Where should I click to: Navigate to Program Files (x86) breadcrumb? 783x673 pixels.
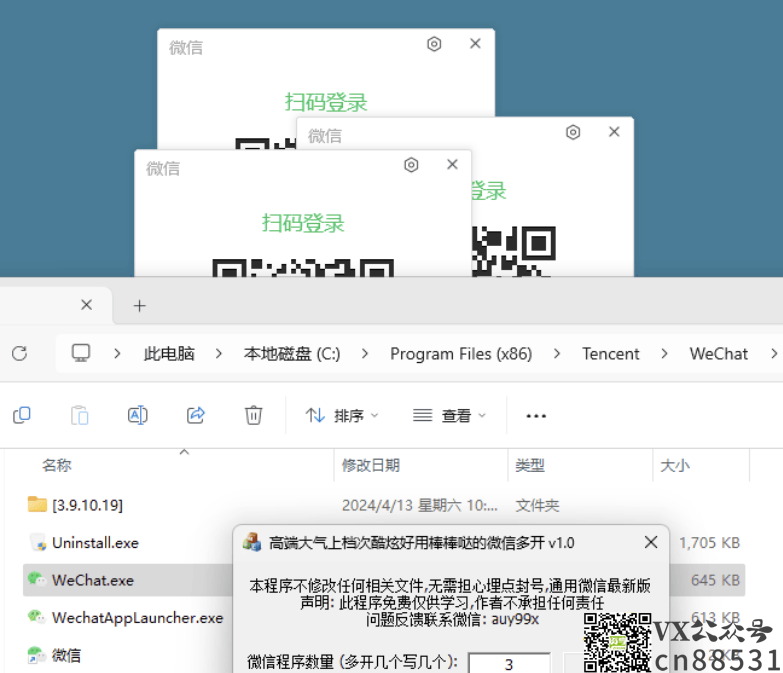[x=461, y=354]
